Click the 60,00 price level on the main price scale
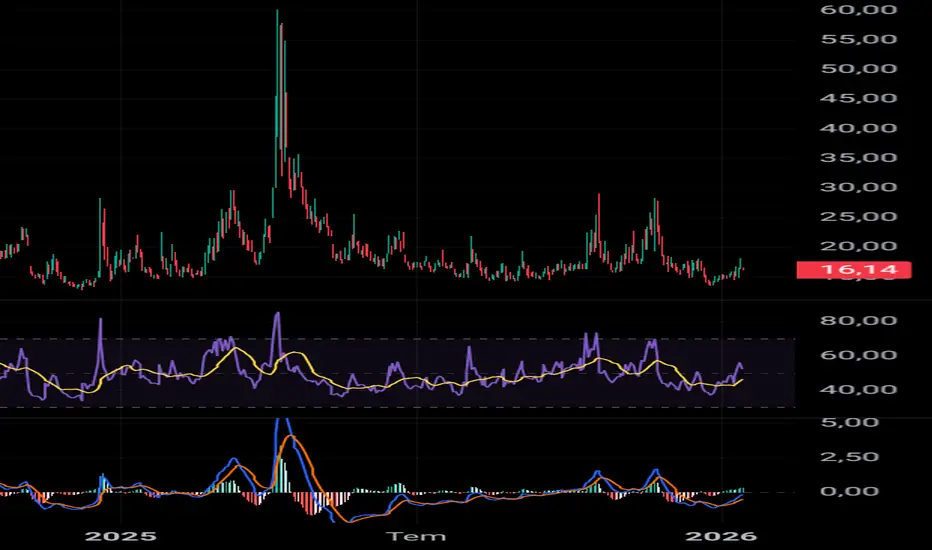The image size is (932, 550). point(858,10)
